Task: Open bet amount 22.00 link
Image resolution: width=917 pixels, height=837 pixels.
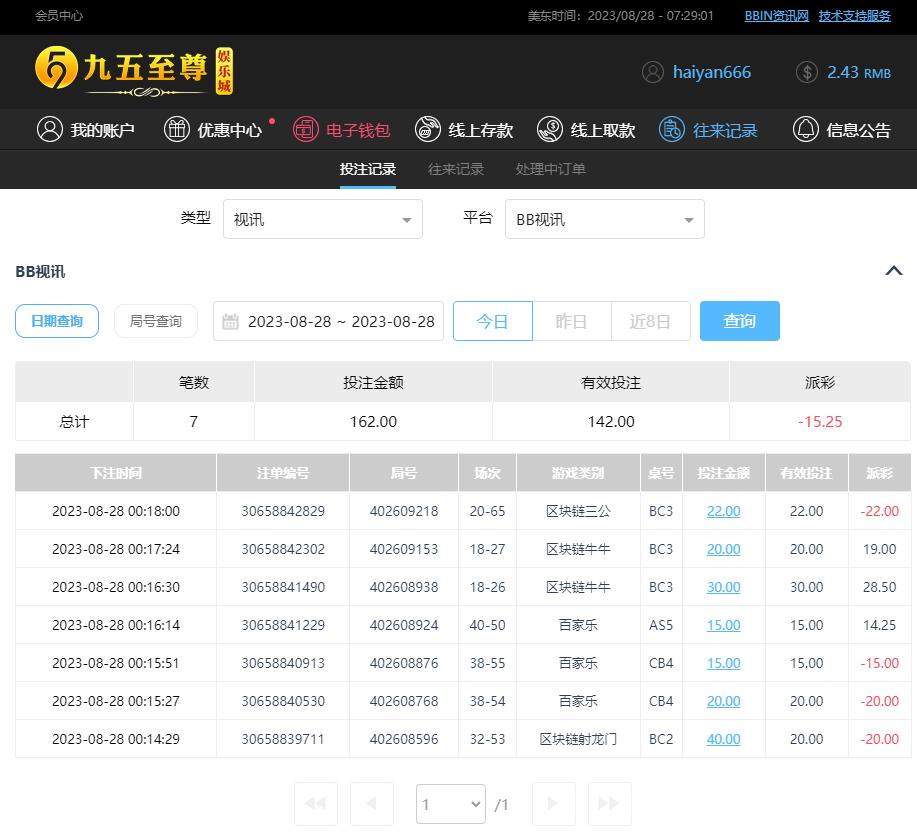Action: (x=723, y=511)
